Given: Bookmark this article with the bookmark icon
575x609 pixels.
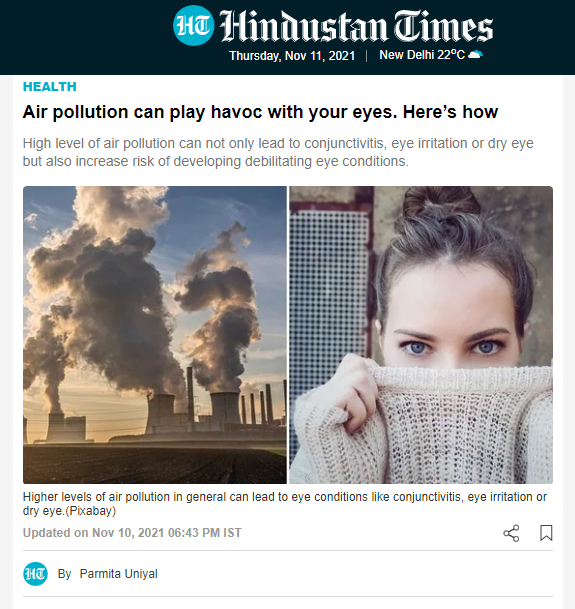Looking at the screenshot, I should tap(546, 533).
